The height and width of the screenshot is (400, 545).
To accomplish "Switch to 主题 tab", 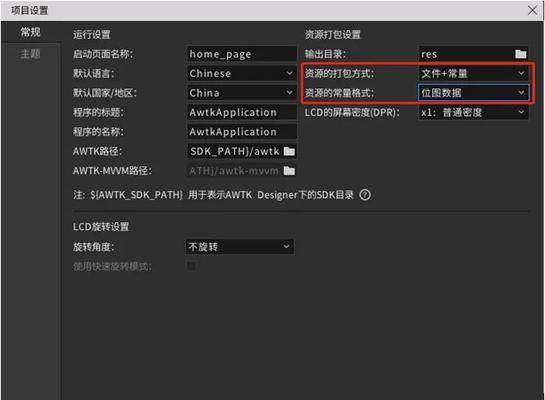I will (x=31, y=54).
